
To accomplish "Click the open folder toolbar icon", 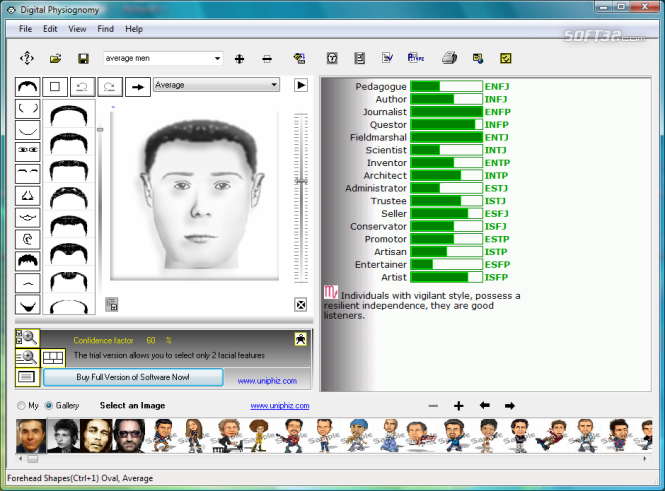I will (55, 59).
